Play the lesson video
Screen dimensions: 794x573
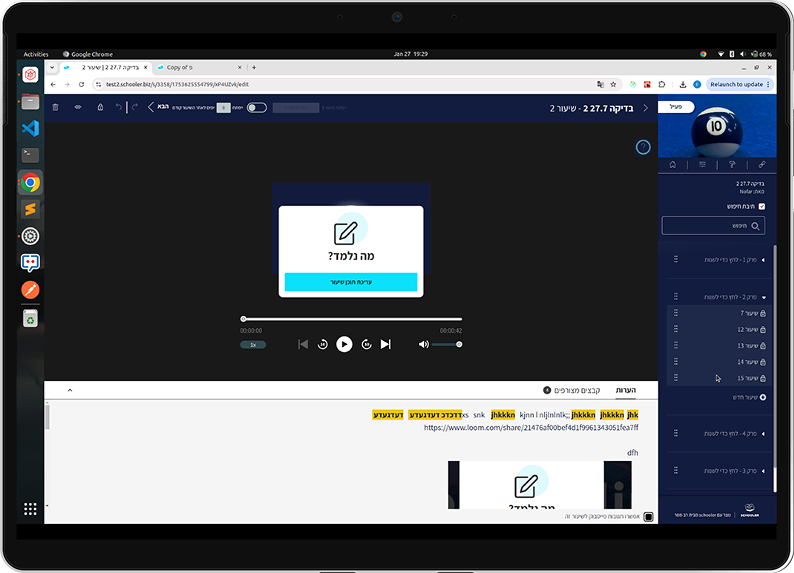[344, 344]
